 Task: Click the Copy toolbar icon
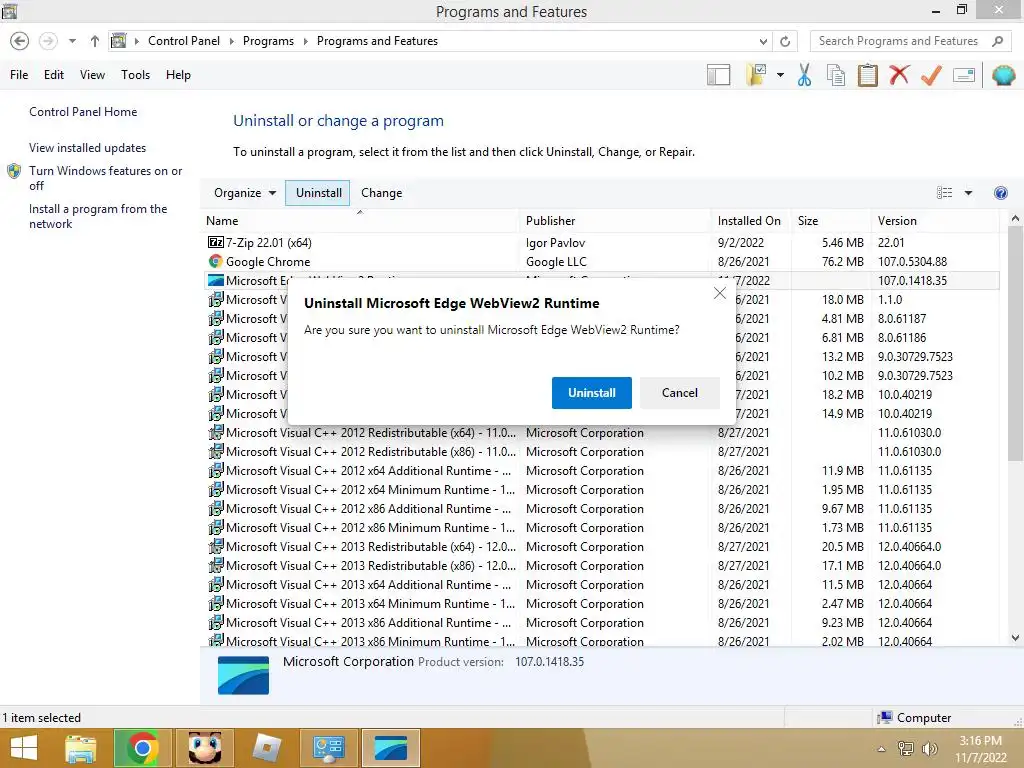coord(836,75)
